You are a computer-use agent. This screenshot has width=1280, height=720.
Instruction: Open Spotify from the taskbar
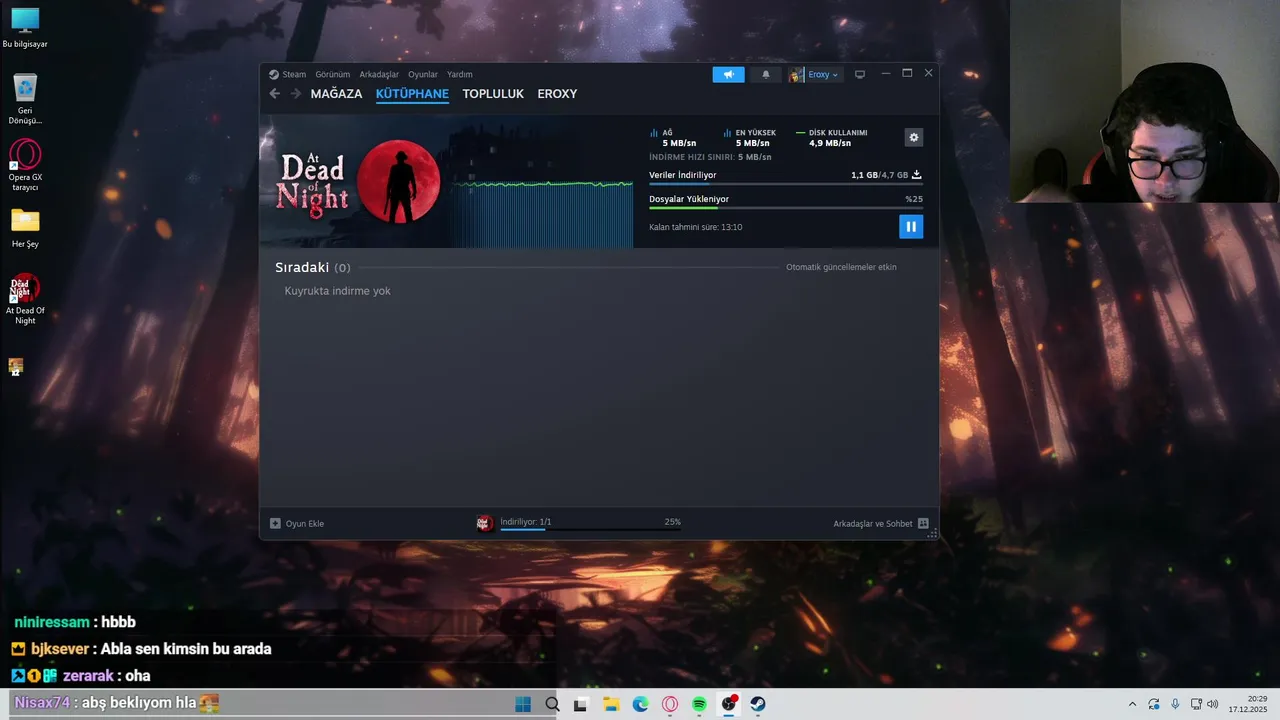(x=699, y=704)
